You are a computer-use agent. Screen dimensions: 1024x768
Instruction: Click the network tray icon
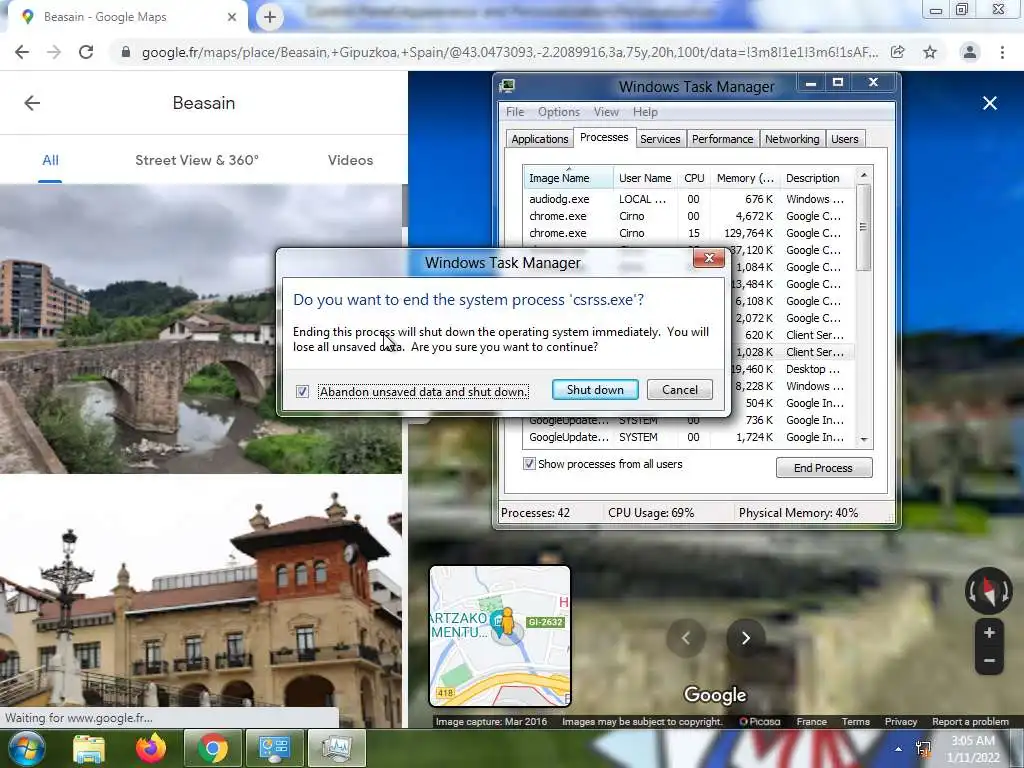[923, 749]
